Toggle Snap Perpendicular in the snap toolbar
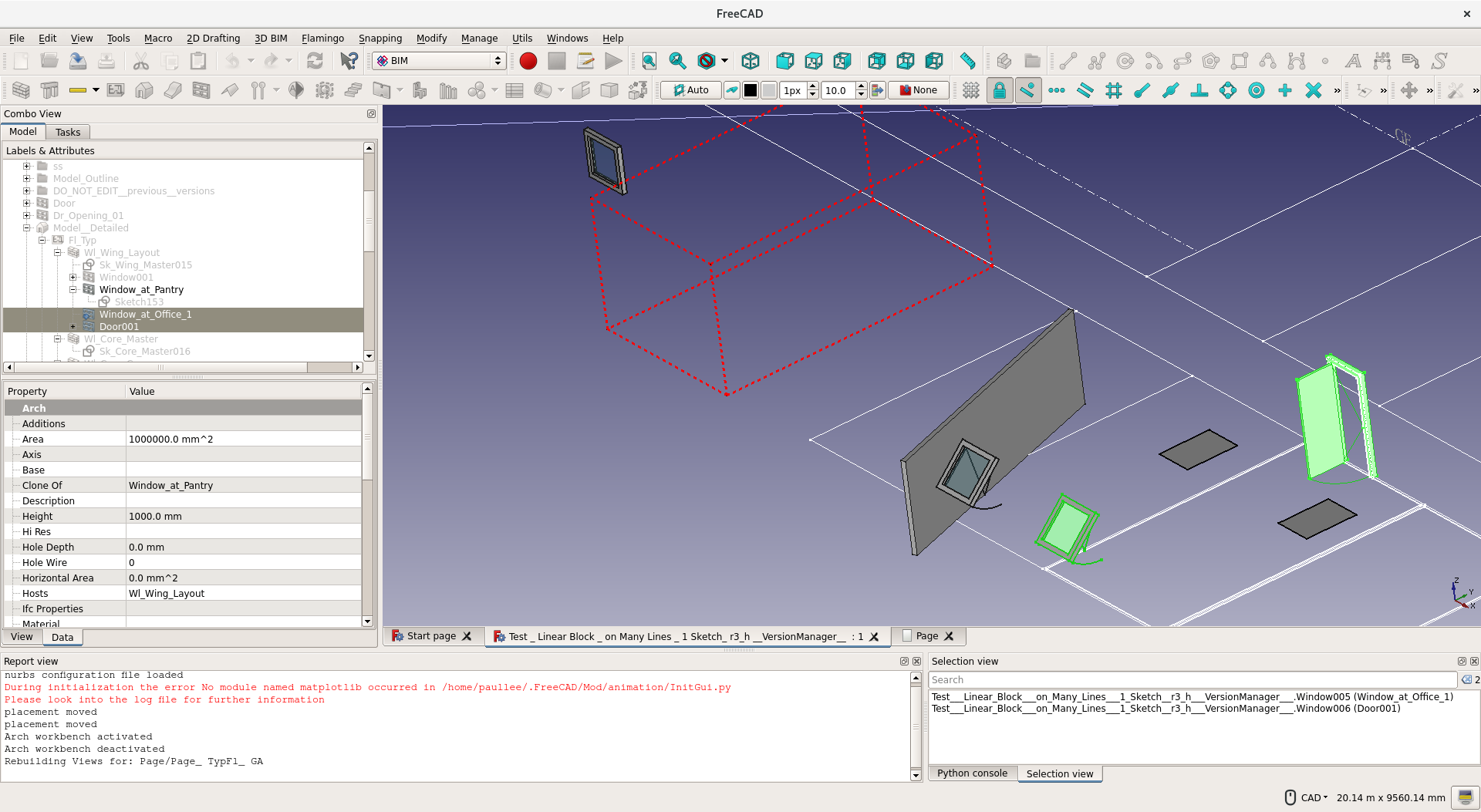 tap(1199, 90)
